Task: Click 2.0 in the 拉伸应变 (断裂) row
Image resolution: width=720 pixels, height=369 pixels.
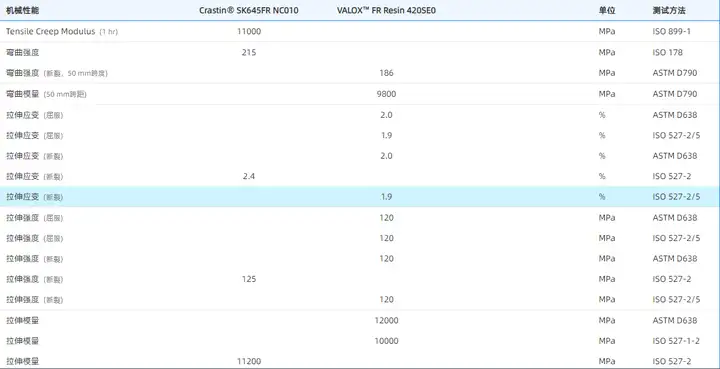Action: tap(387, 156)
